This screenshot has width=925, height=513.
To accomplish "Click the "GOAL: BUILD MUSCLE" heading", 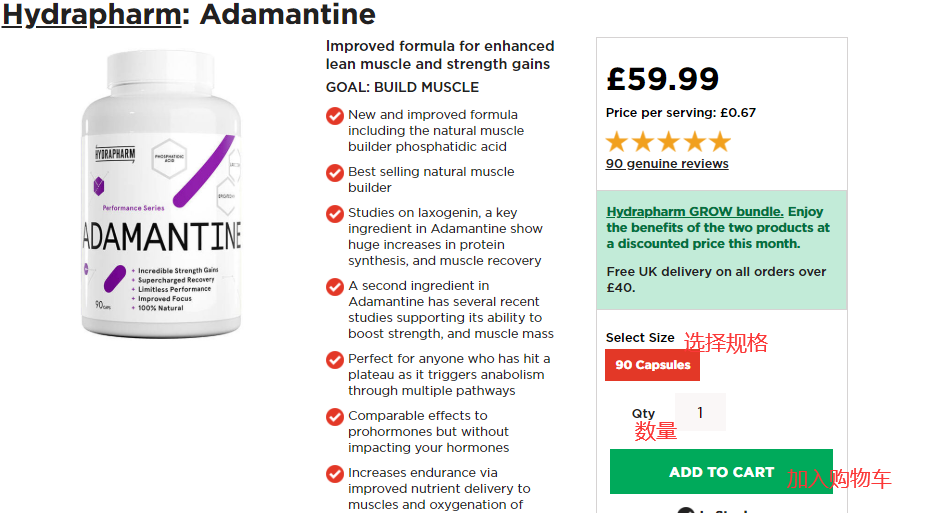I will tap(402, 87).
